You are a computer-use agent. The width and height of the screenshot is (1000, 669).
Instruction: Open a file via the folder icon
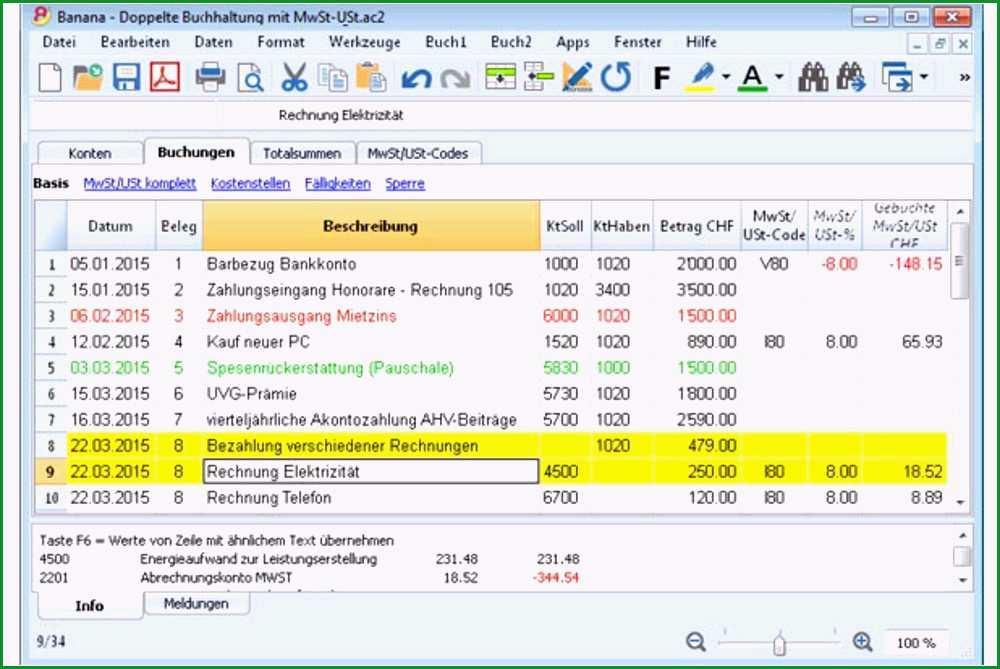coord(87,77)
